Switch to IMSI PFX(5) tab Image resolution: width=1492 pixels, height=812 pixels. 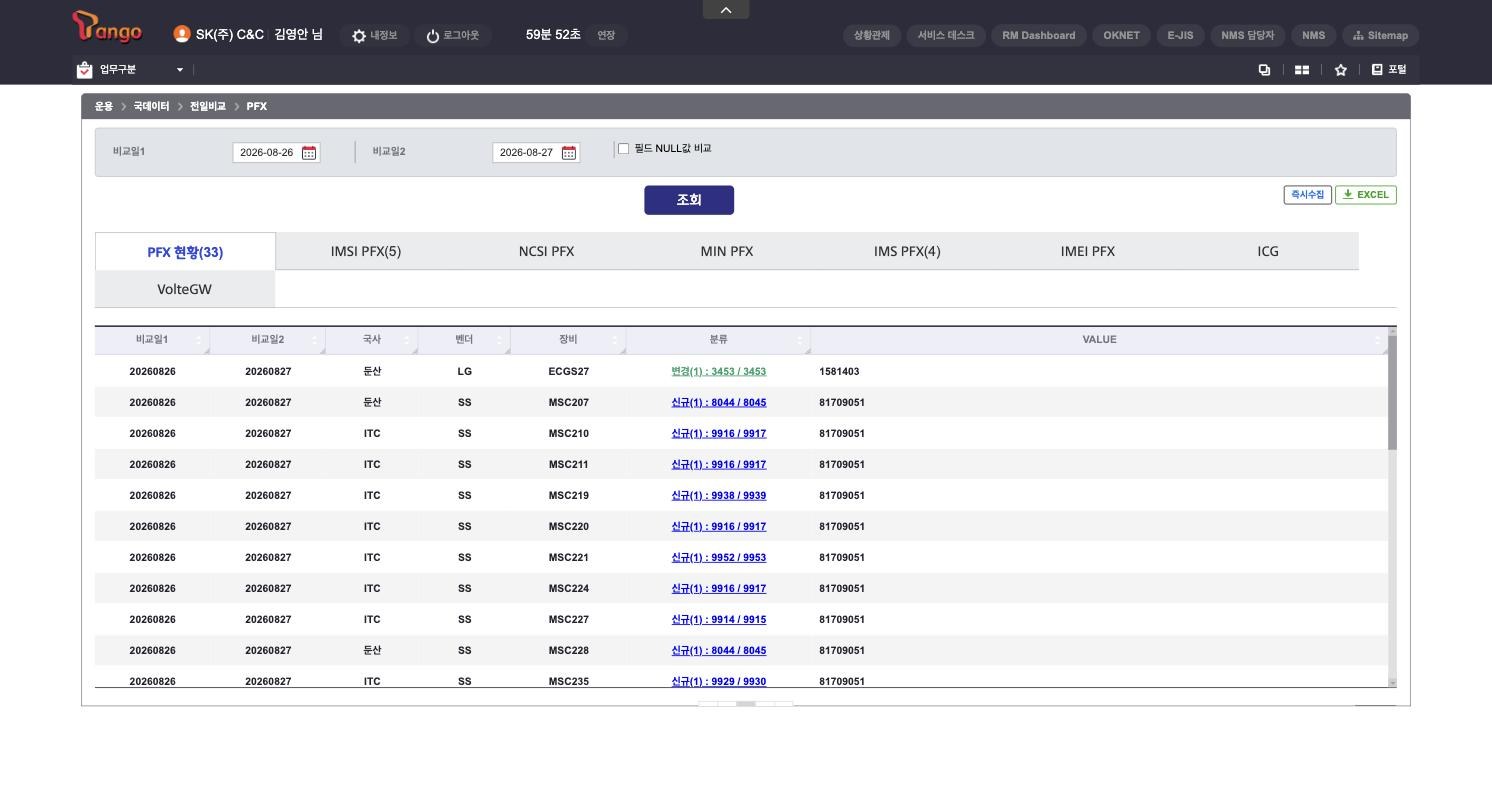pyautogui.click(x=366, y=252)
